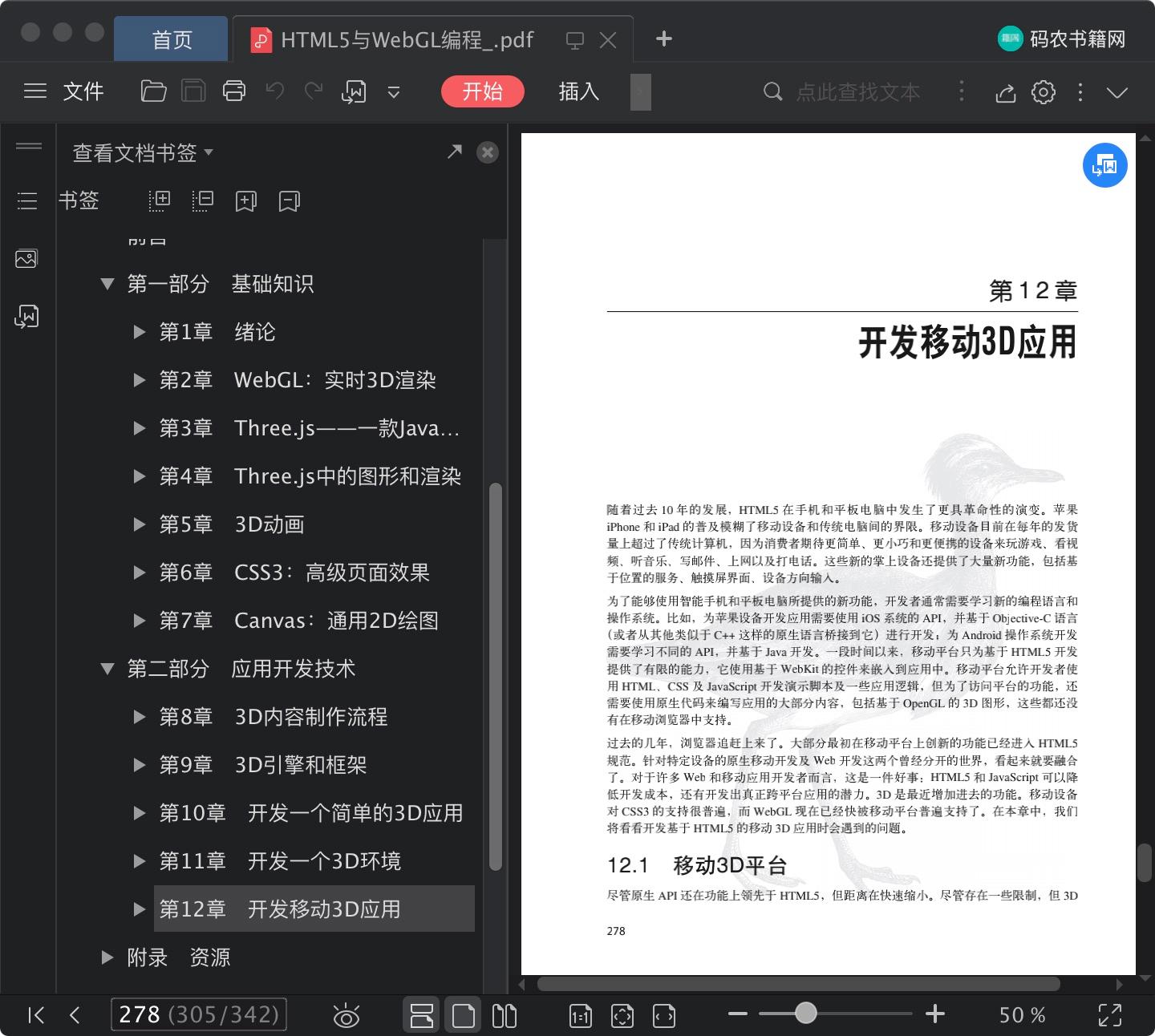Click fit width icon

pyautogui.click(x=664, y=1016)
